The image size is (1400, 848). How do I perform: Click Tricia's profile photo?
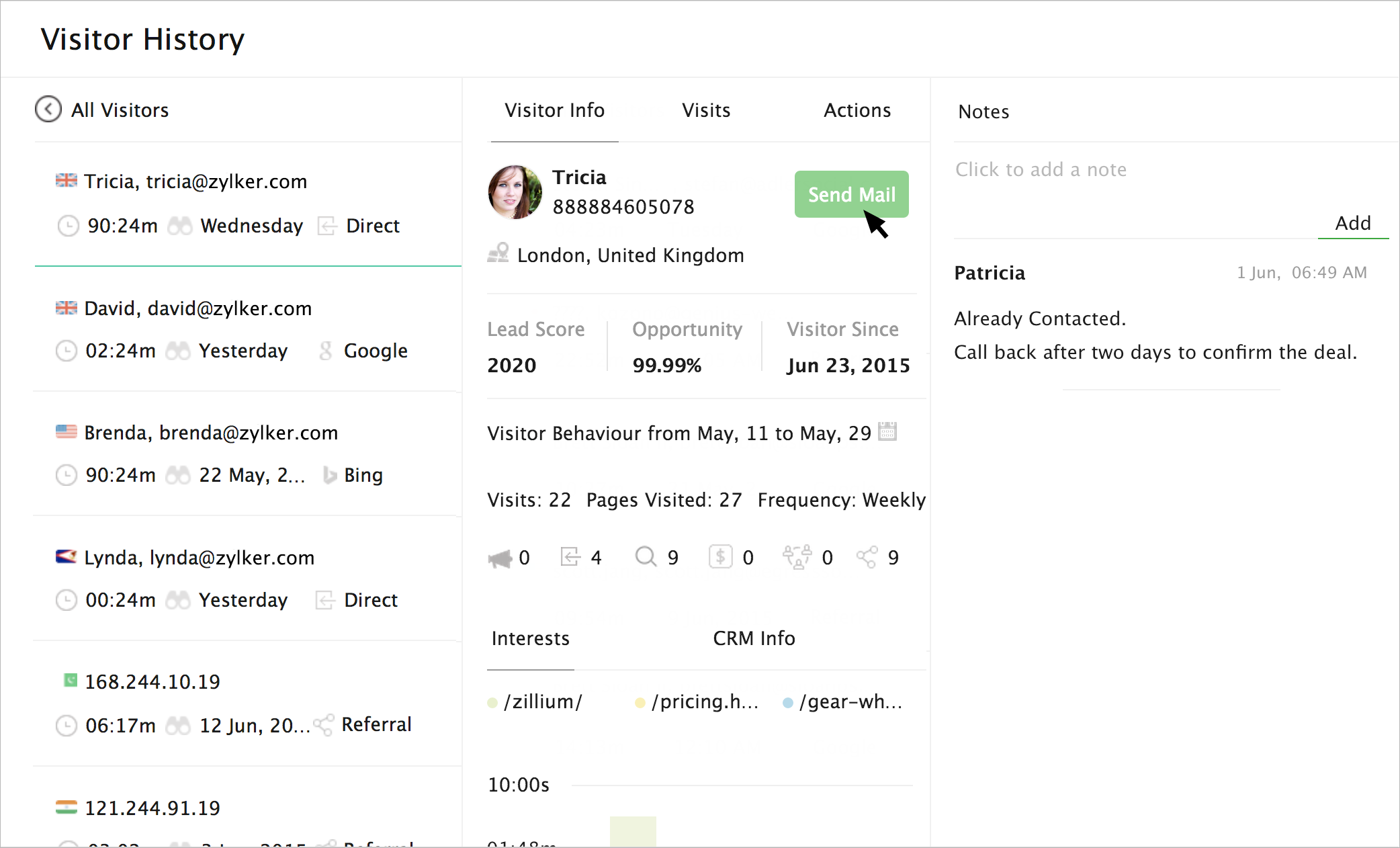pos(515,192)
